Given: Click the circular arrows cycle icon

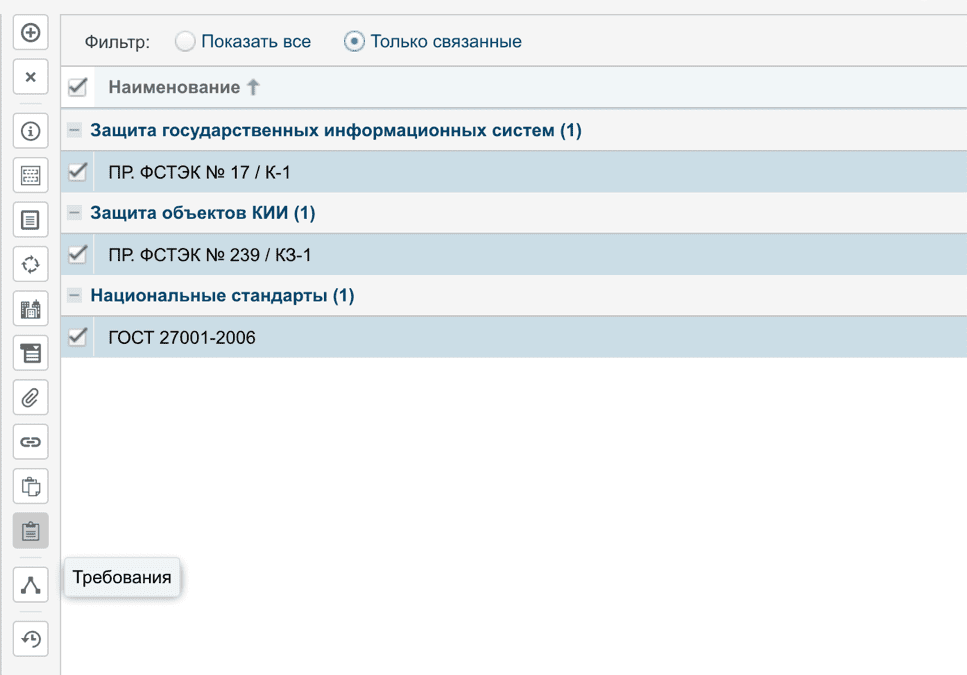Looking at the screenshot, I should pyautogui.click(x=30, y=264).
